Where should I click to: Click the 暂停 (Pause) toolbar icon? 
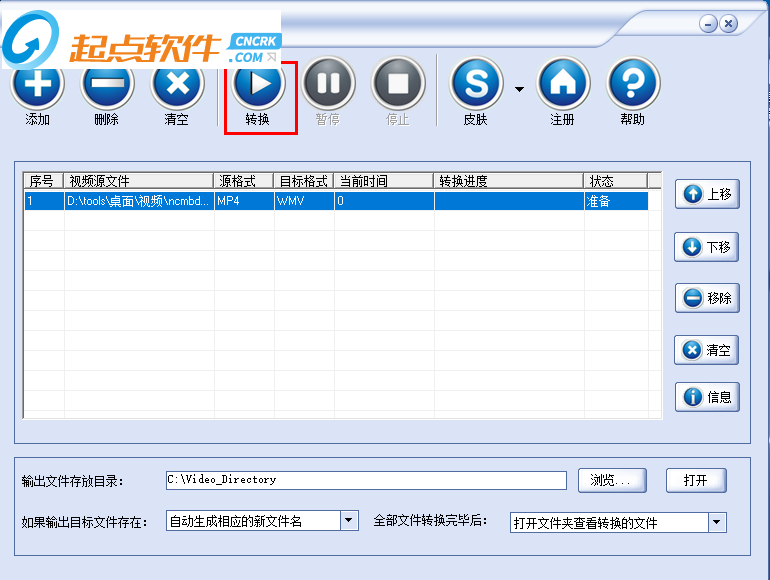tap(328, 83)
